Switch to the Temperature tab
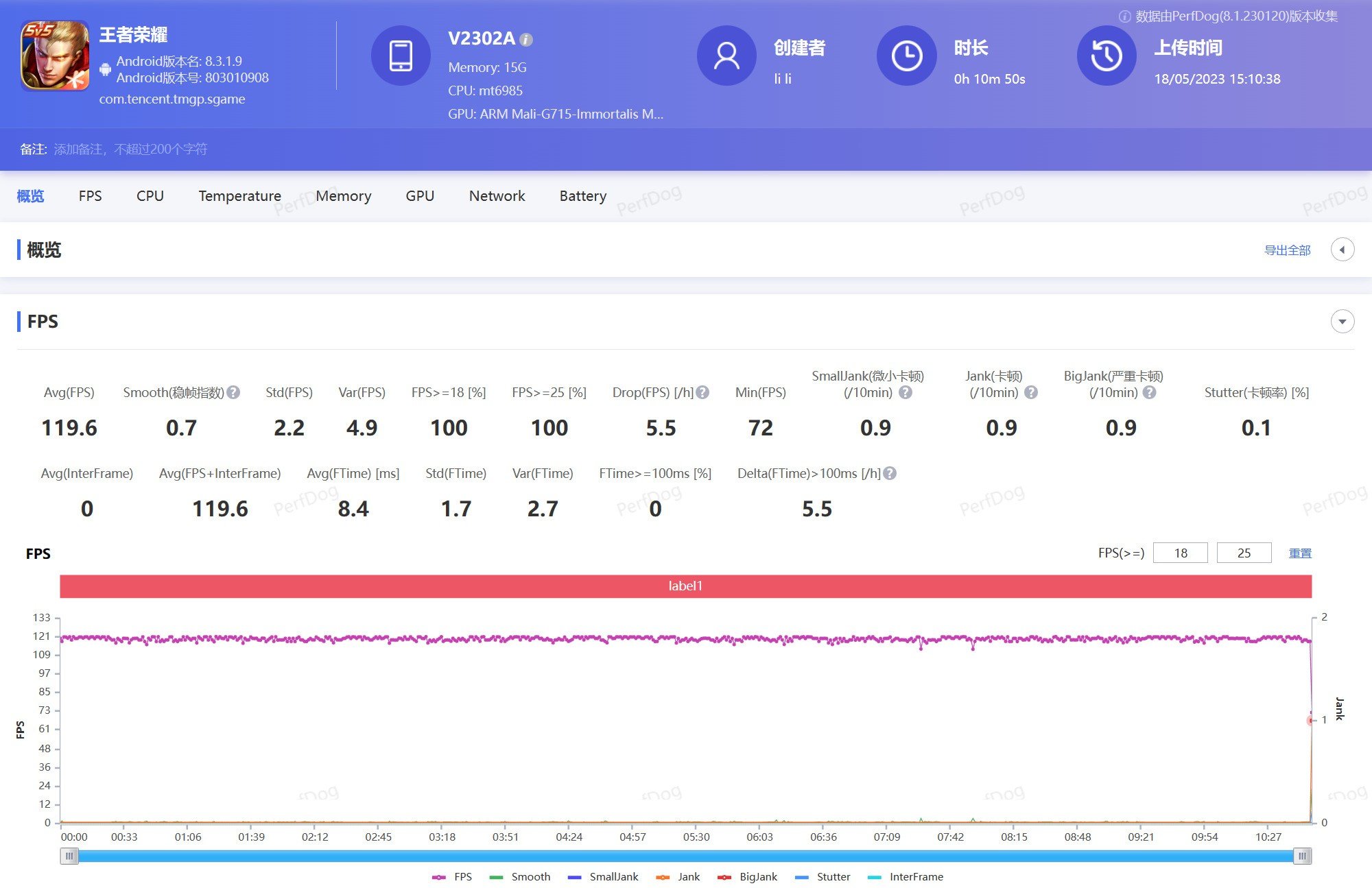The width and height of the screenshot is (1372, 888). [x=239, y=196]
